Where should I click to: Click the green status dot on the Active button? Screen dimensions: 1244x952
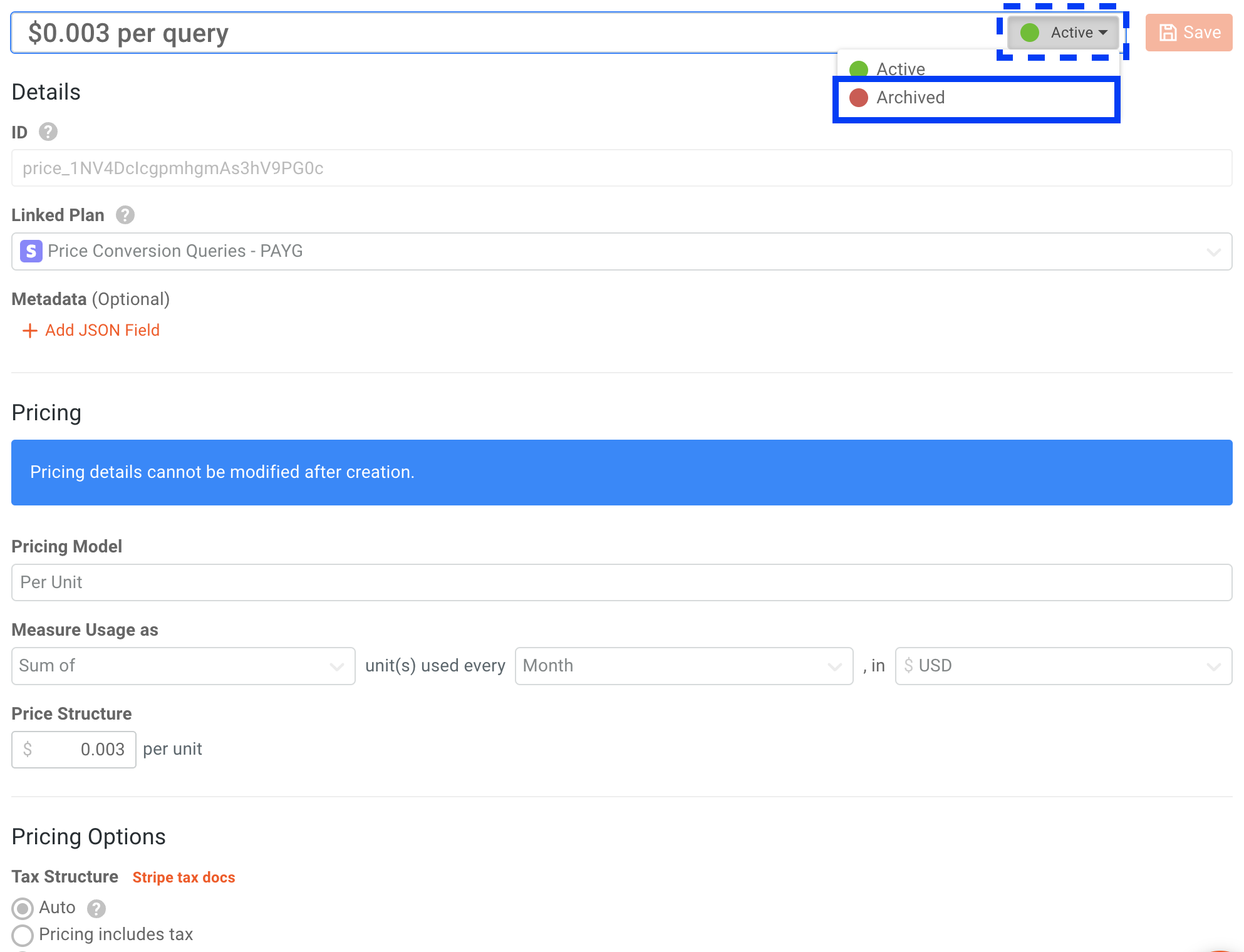click(x=1030, y=33)
